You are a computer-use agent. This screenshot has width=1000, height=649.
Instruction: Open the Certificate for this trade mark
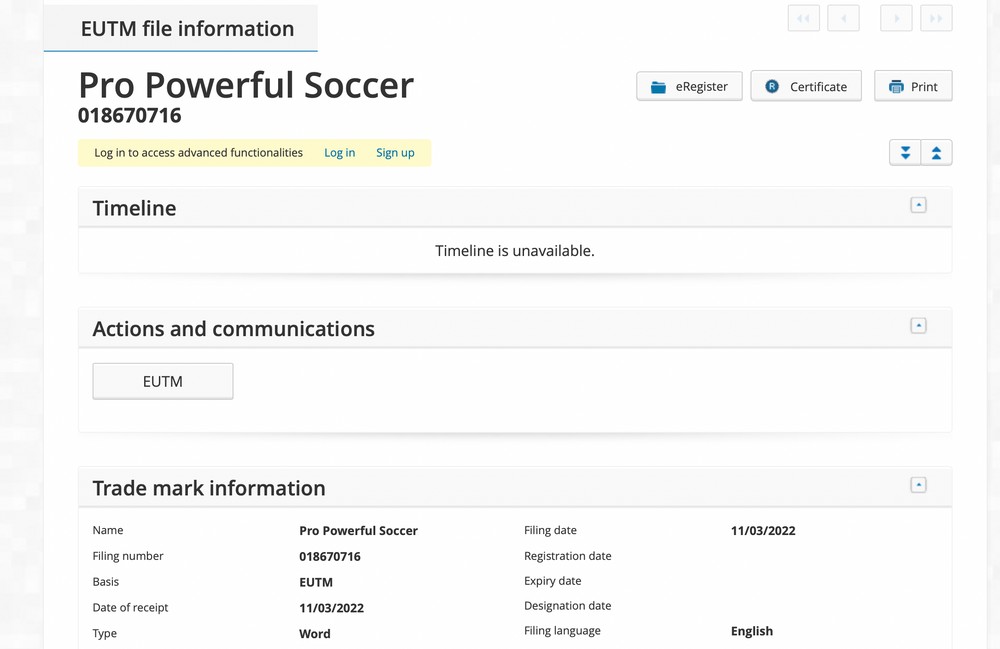point(806,87)
